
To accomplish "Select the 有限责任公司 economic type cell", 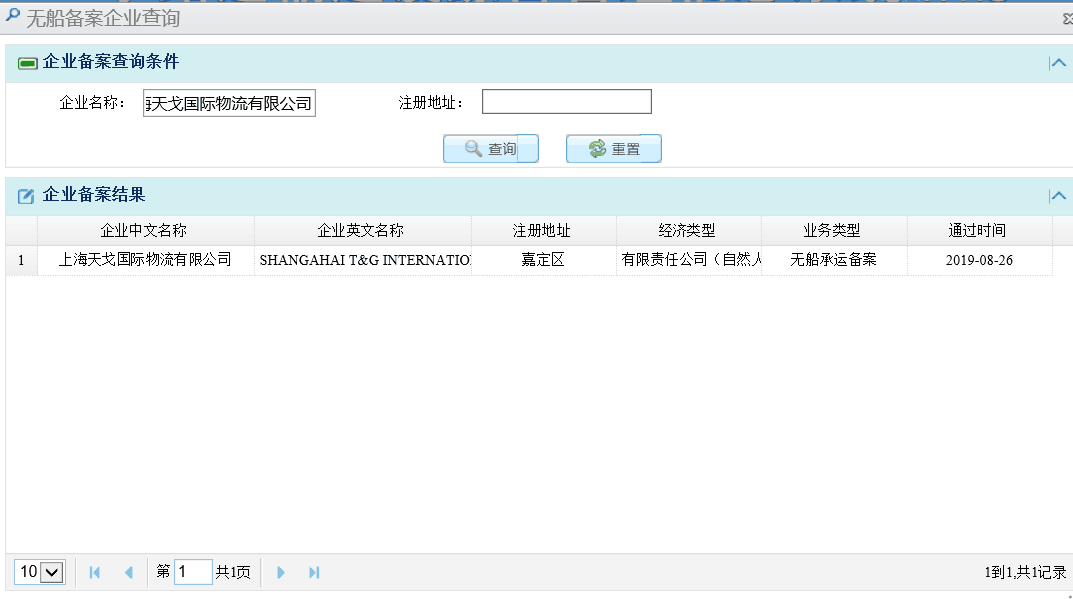I will [x=688, y=260].
